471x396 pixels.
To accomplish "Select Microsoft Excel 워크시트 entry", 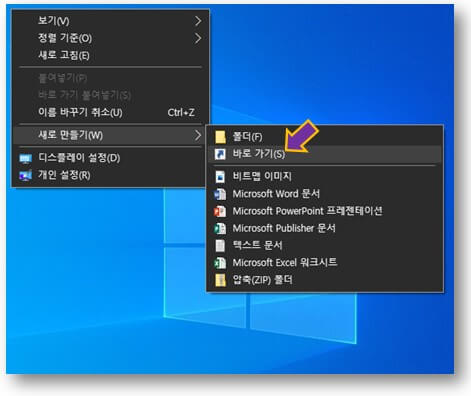I will [325, 263].
